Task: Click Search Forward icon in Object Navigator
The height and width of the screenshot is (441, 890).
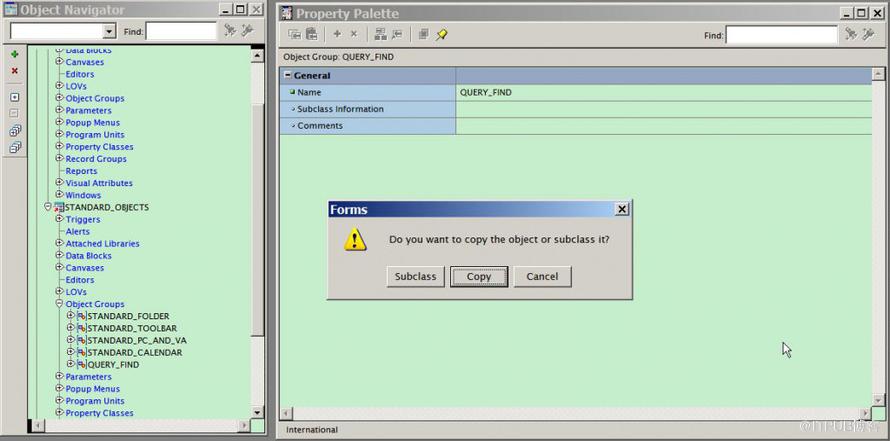Action: pyautogui.click(x=230, y=31)
